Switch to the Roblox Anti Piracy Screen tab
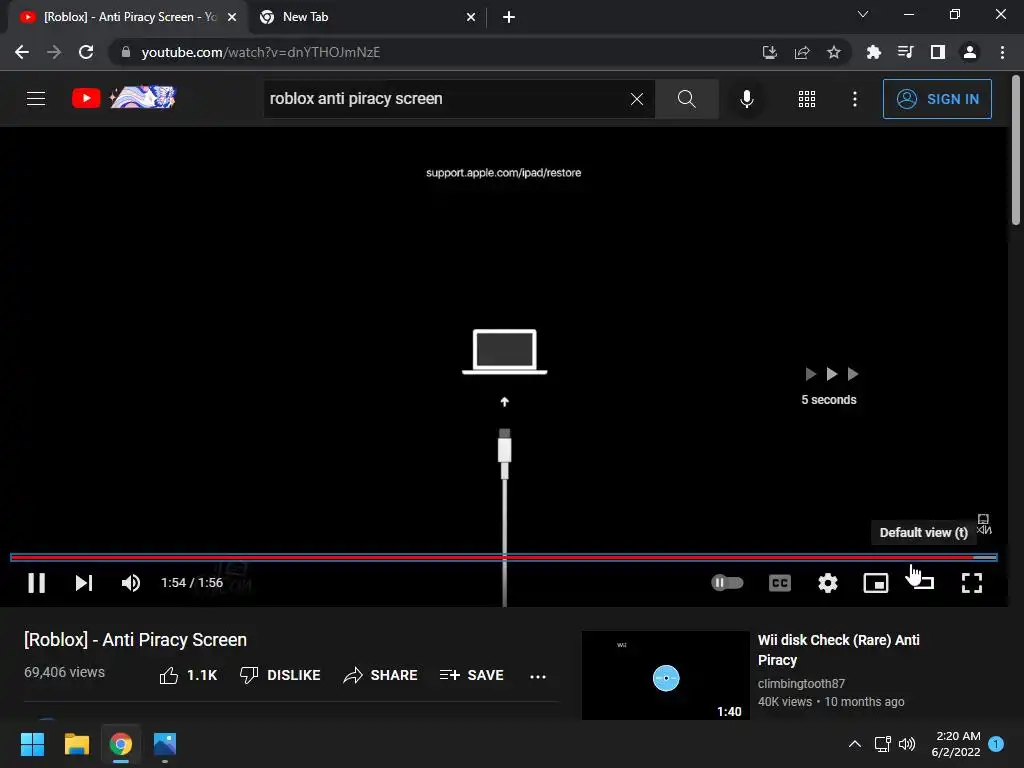The image size is (1024, 768). pos(128,17)
